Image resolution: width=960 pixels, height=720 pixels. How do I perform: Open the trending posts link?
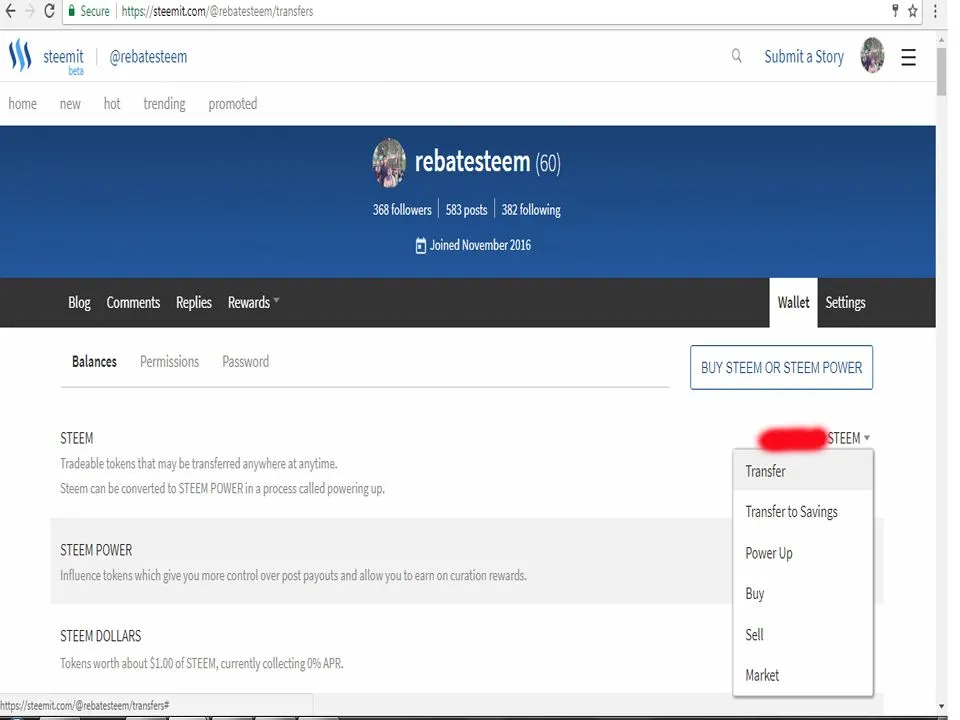click(164, 103)
